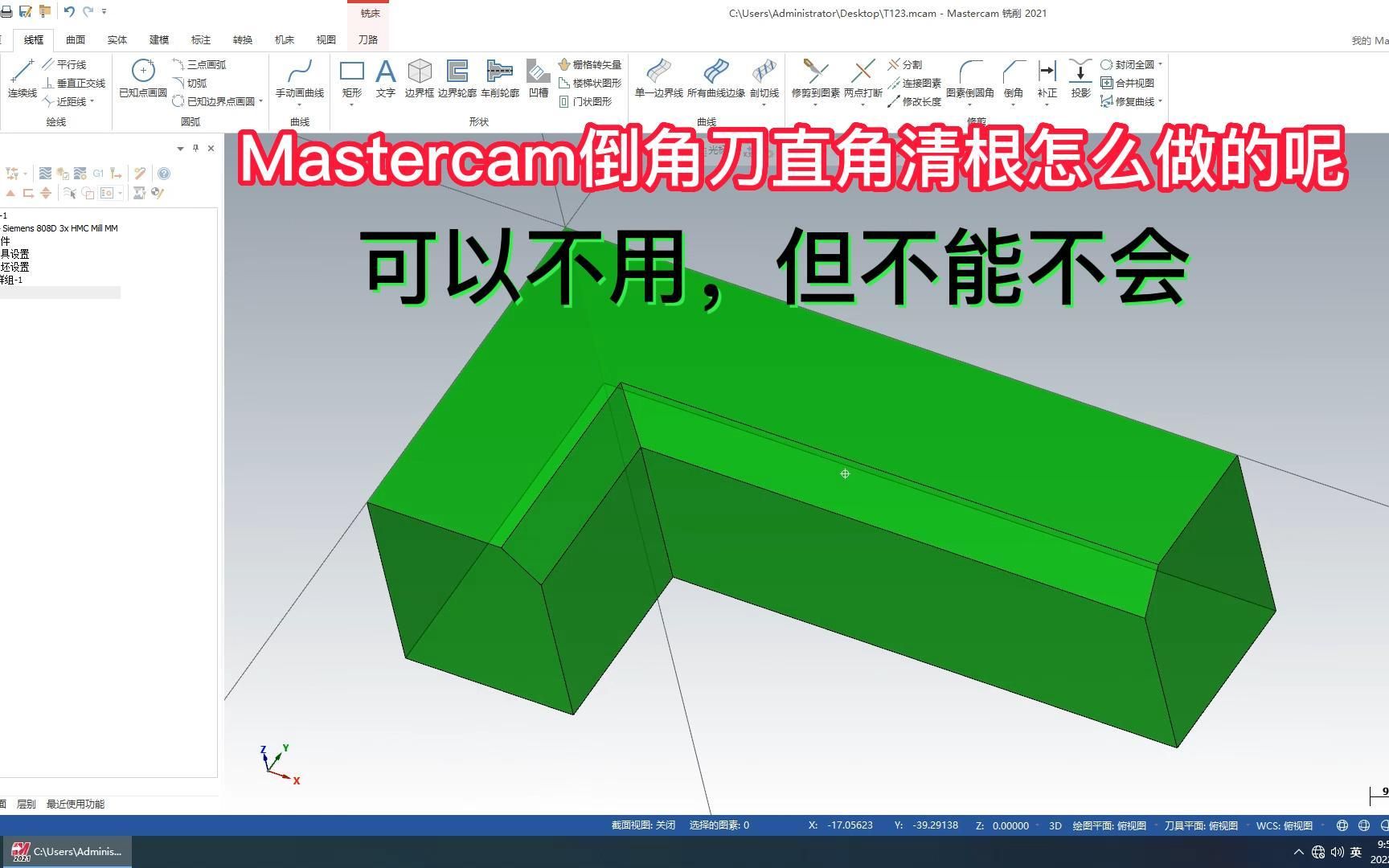
Task: Click the volume icon in system tray
Action: (1337, 852)
